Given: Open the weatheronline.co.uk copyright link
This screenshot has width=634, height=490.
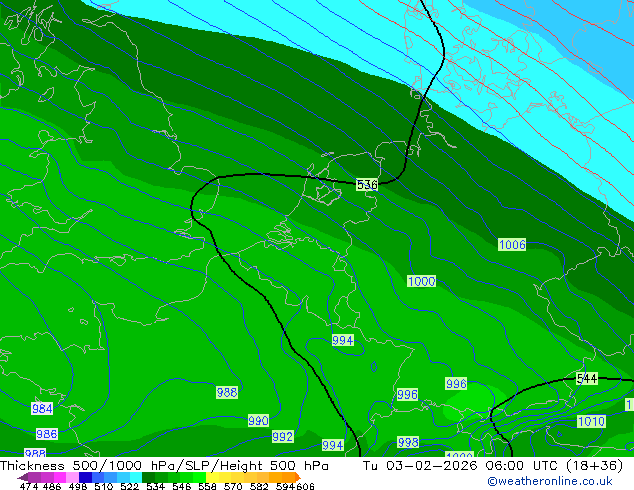Looking at the screenshot, I should (x=550, y=481).
